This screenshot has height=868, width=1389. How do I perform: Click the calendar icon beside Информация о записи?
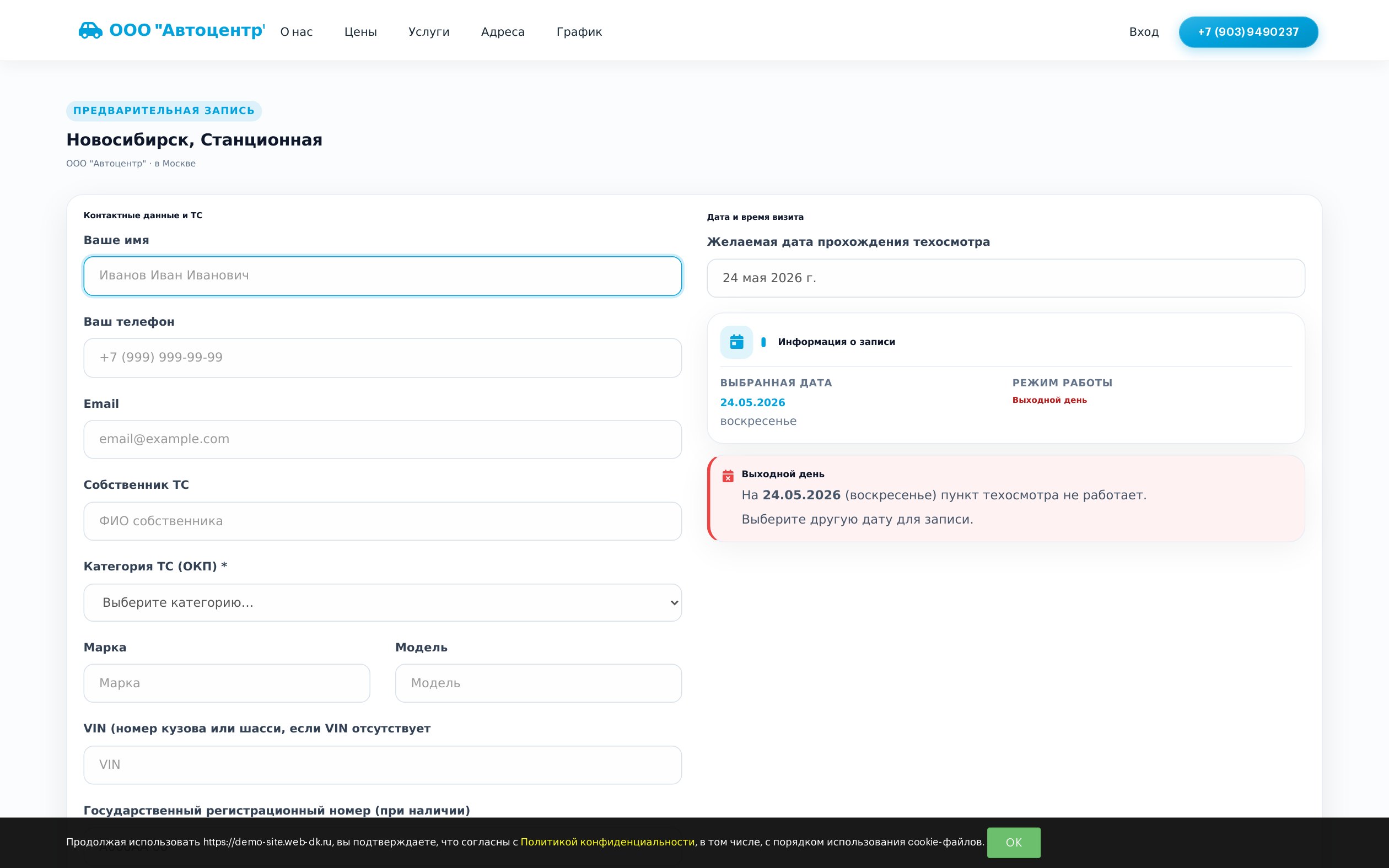(736, 342)
